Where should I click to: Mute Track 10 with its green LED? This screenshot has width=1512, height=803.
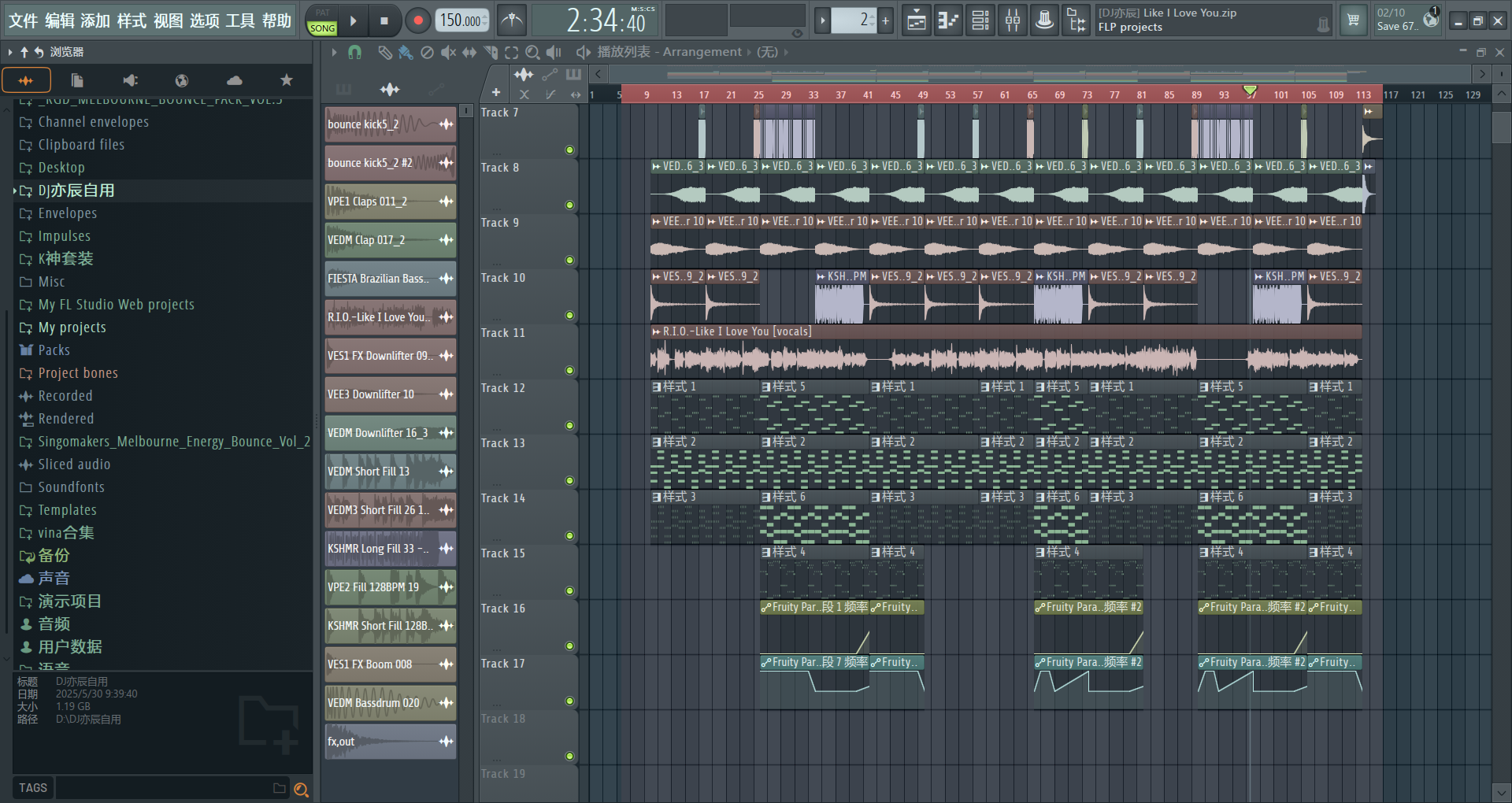tap(569, 316)
